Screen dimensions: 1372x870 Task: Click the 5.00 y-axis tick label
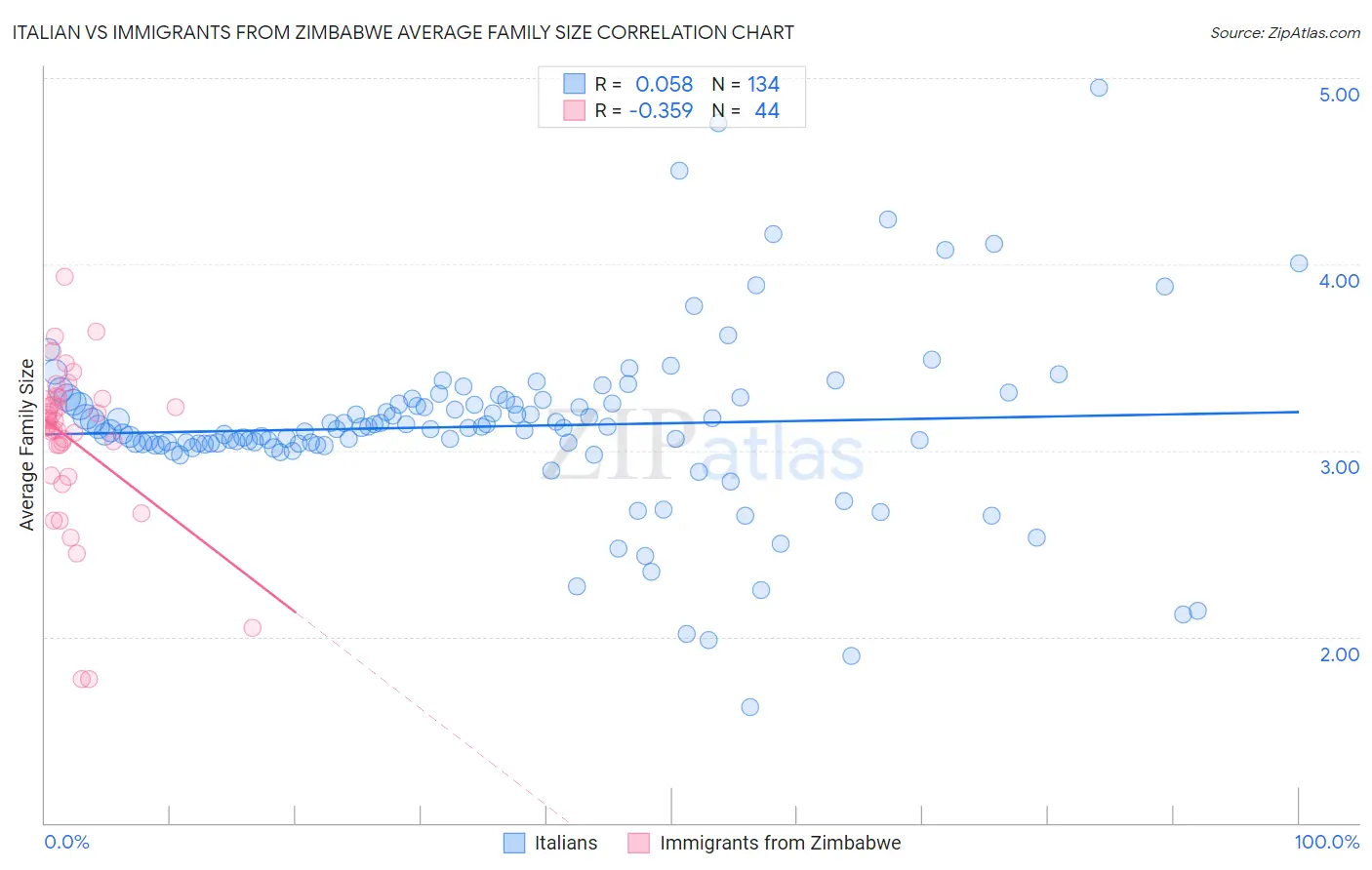click(x=1339, y=95)
